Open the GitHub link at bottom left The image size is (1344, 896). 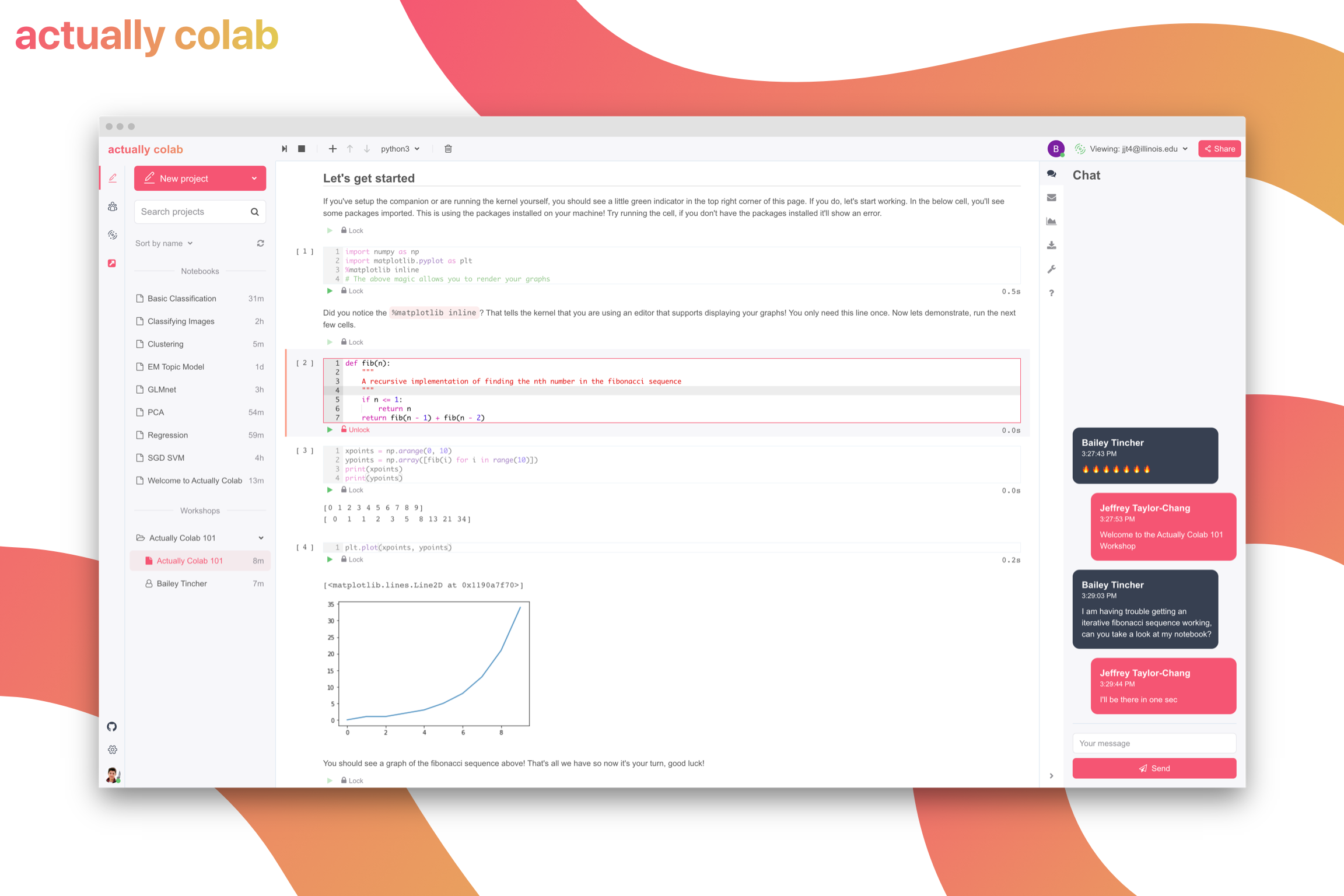(112, 726)
